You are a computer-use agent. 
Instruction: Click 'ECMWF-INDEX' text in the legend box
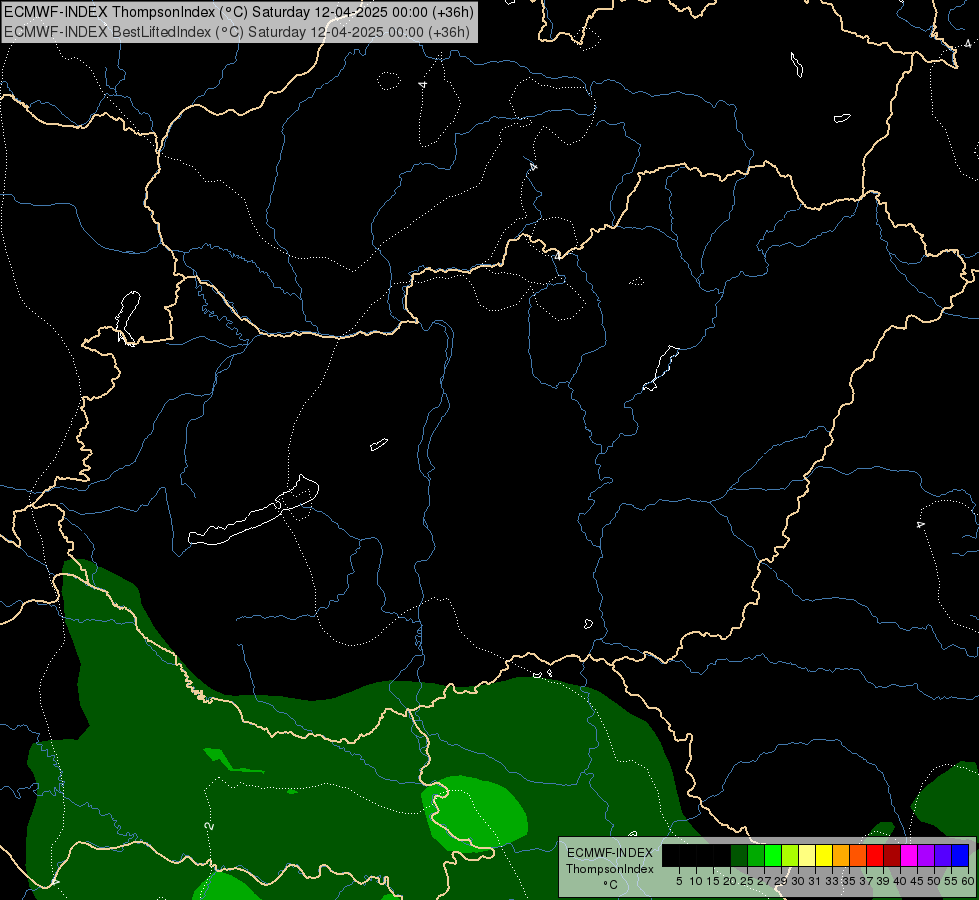pyautogui.click(x=610, y=853)
